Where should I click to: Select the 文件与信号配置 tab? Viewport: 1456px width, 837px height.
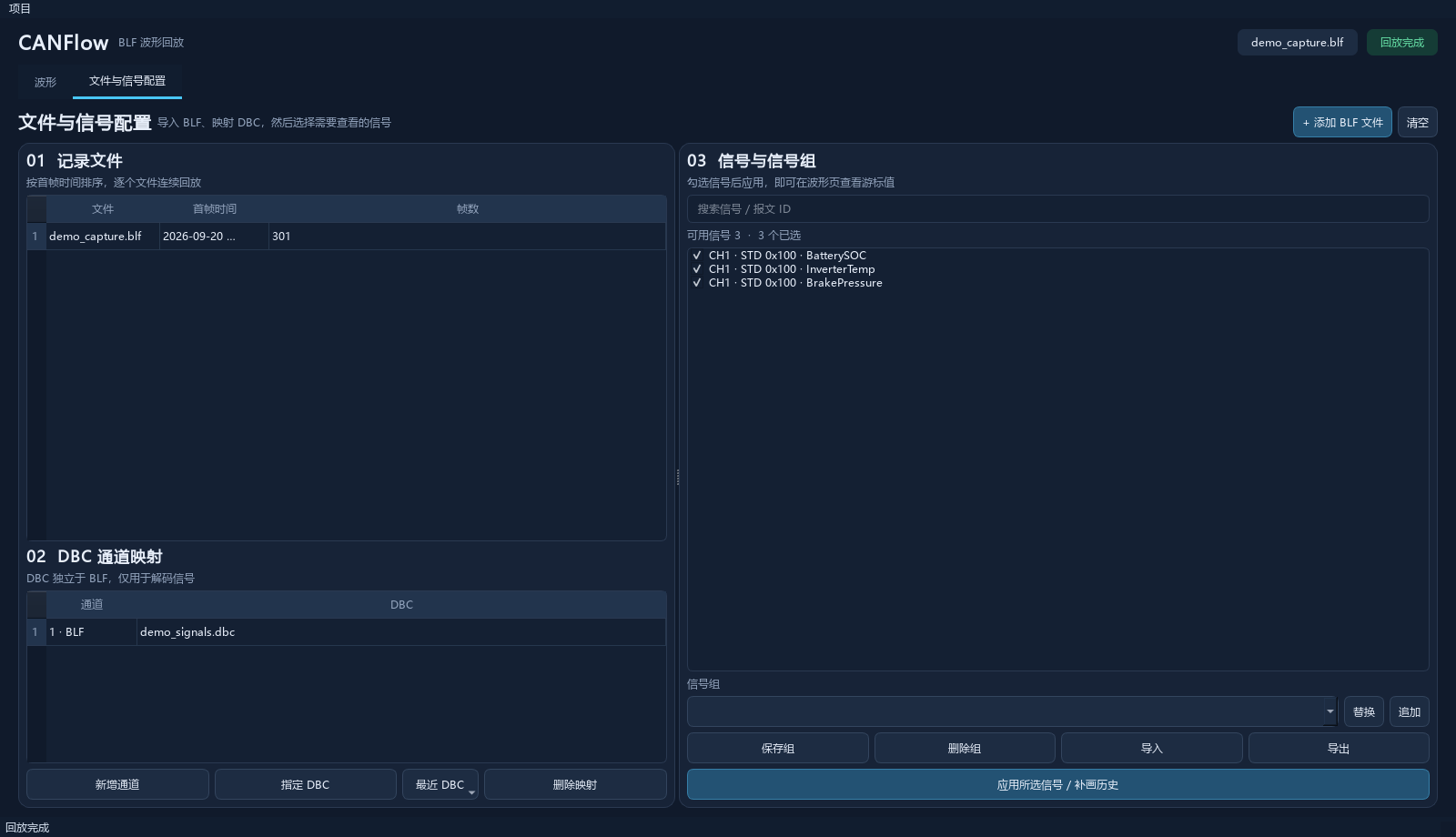click(127, 81)
